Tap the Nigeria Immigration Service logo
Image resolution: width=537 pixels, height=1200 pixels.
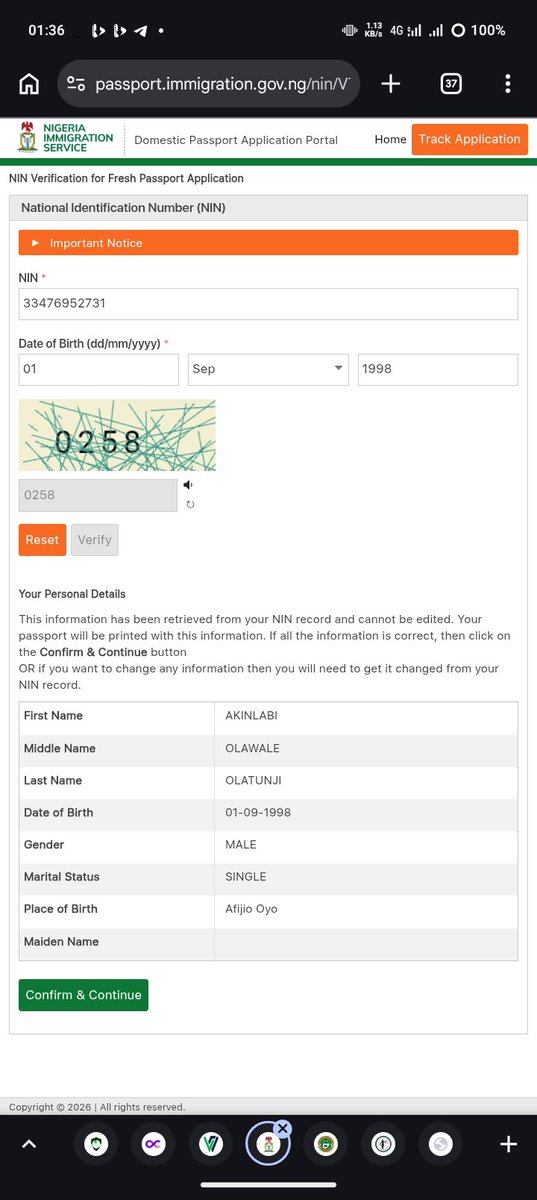point(66,139)
